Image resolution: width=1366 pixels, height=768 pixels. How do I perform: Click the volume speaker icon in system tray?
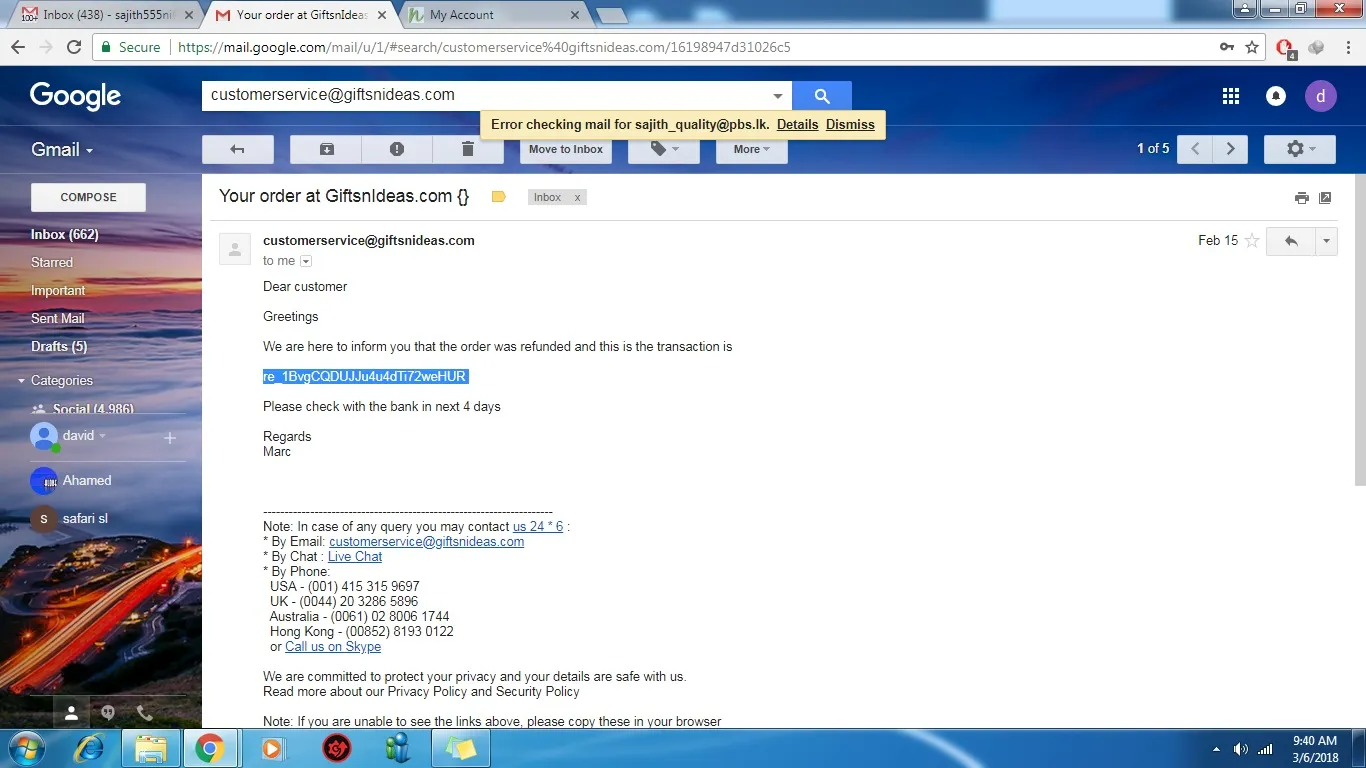[1241, 749]
